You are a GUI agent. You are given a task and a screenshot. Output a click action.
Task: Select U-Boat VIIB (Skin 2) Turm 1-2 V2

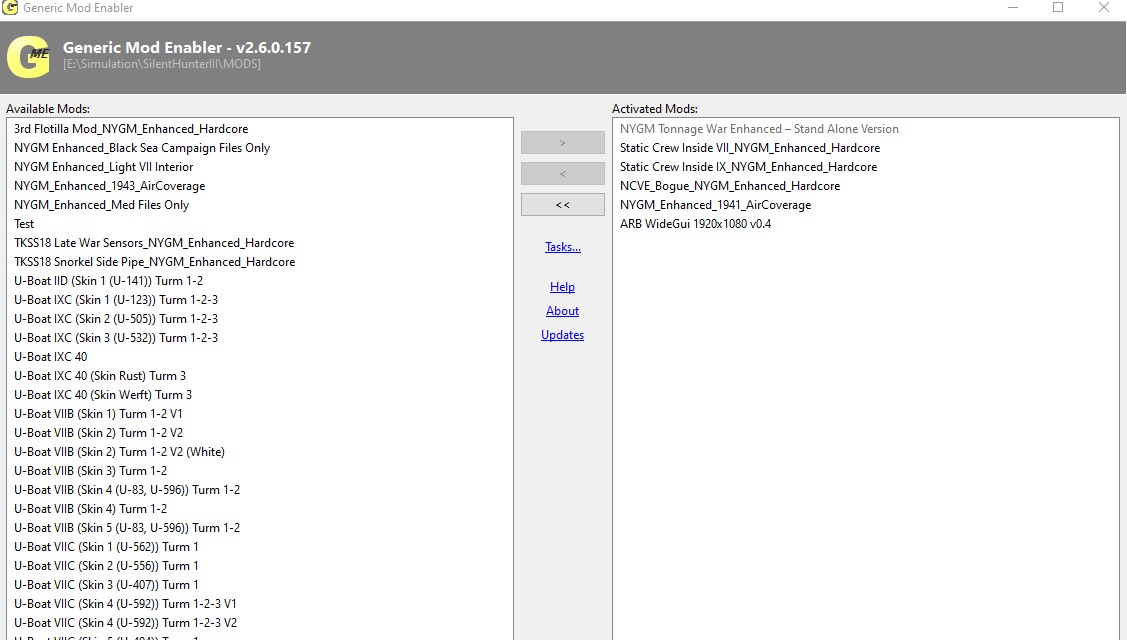(x=98, y=433)
